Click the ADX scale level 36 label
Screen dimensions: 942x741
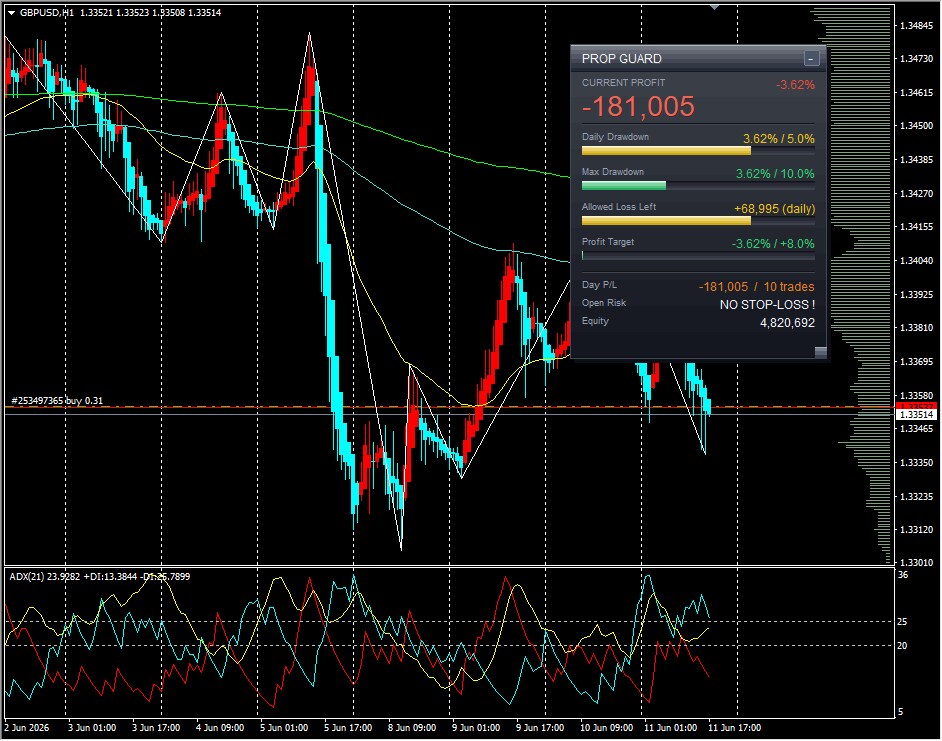tap(902, 575)
